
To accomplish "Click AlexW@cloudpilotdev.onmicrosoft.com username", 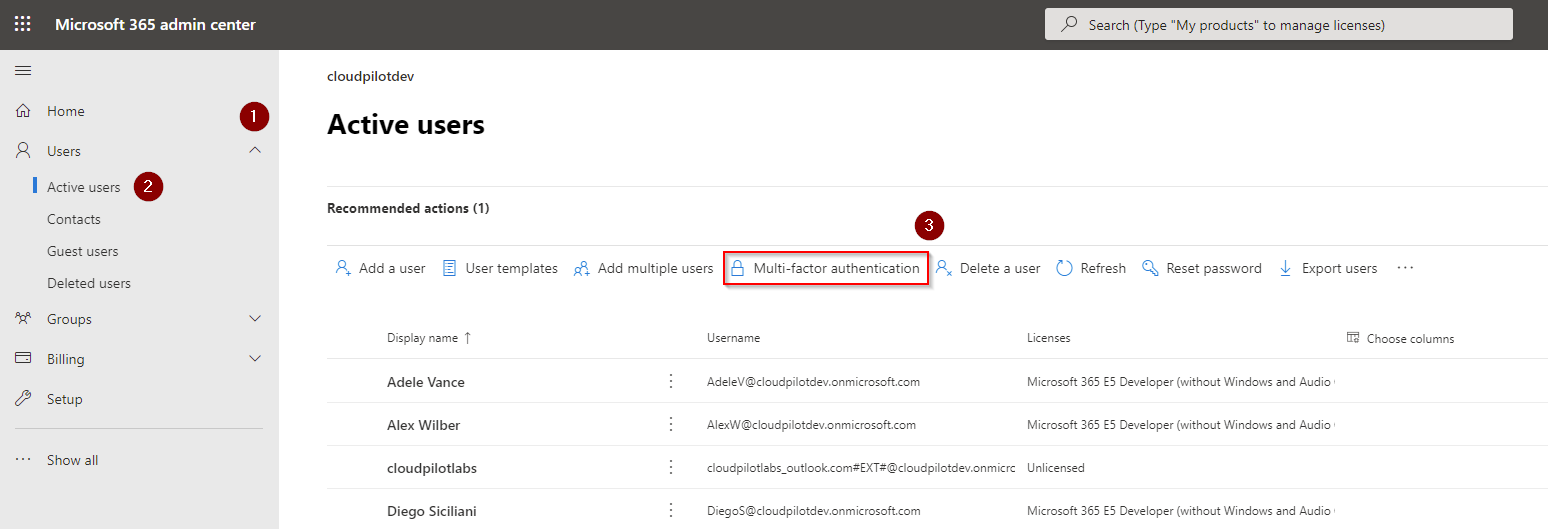I will pos(811,425).
